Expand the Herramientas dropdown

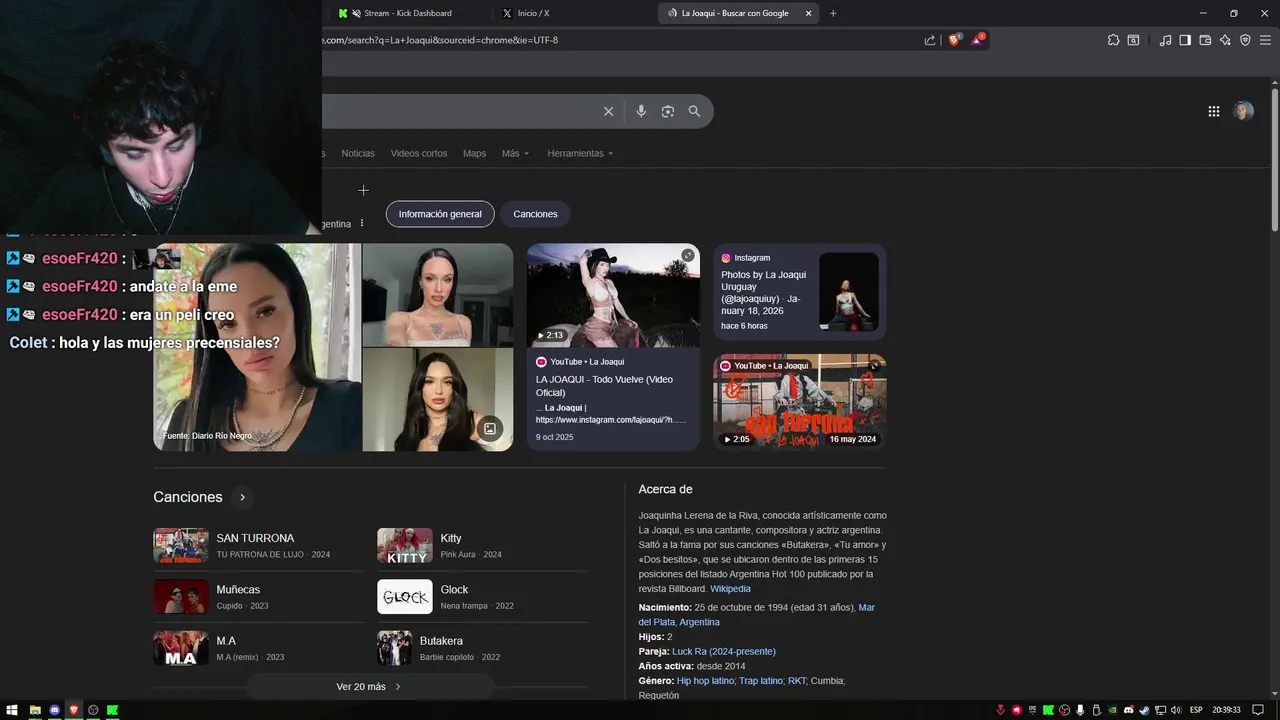[x=580, y=153]
